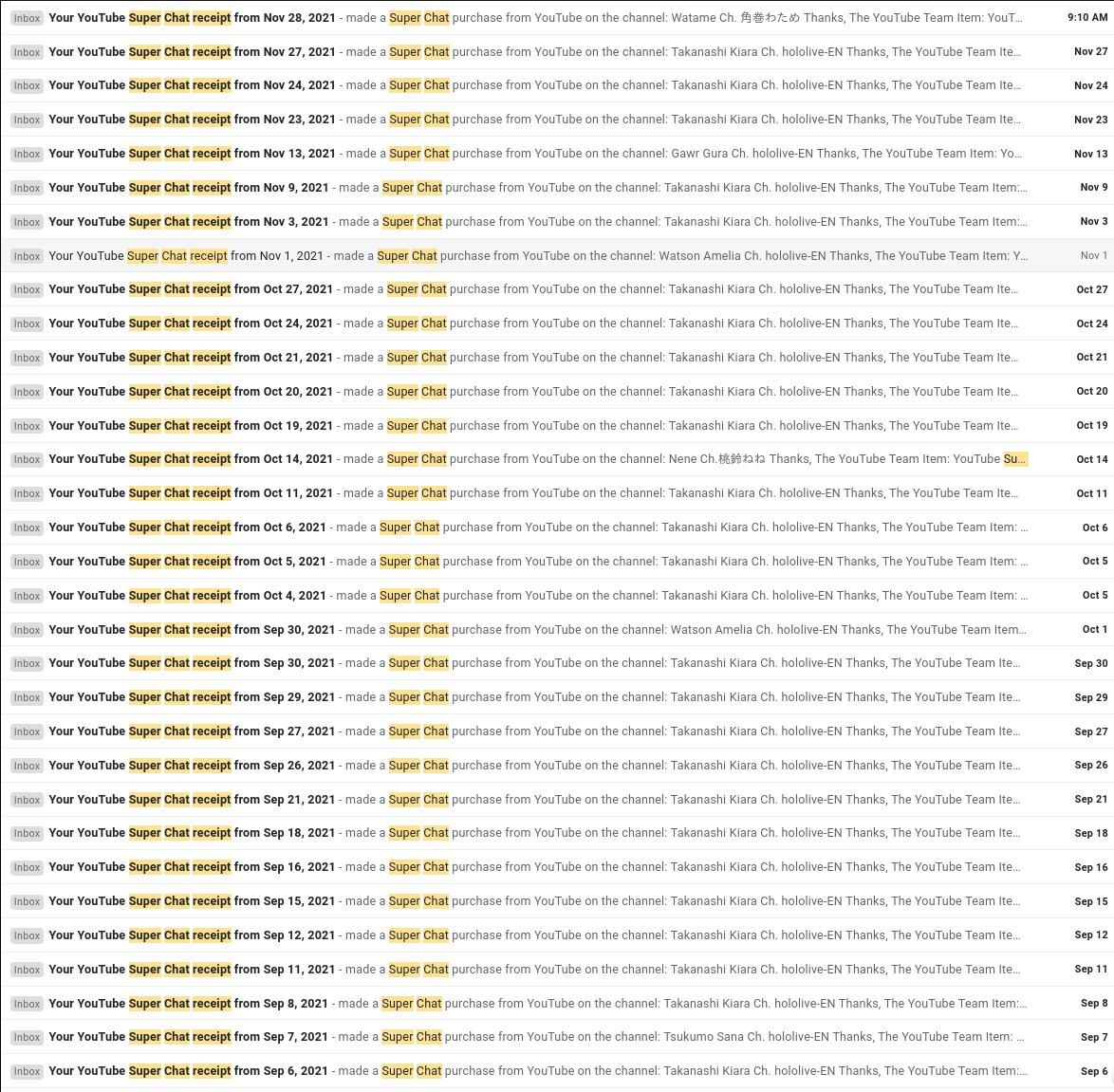Open the Super Chat receipt from Sep 16, 2021

point(557,867)
